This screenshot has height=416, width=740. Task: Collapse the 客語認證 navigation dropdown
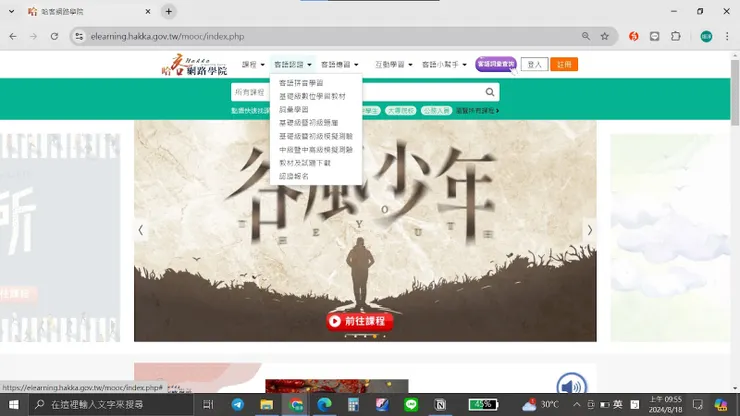(x=293, y=65)
